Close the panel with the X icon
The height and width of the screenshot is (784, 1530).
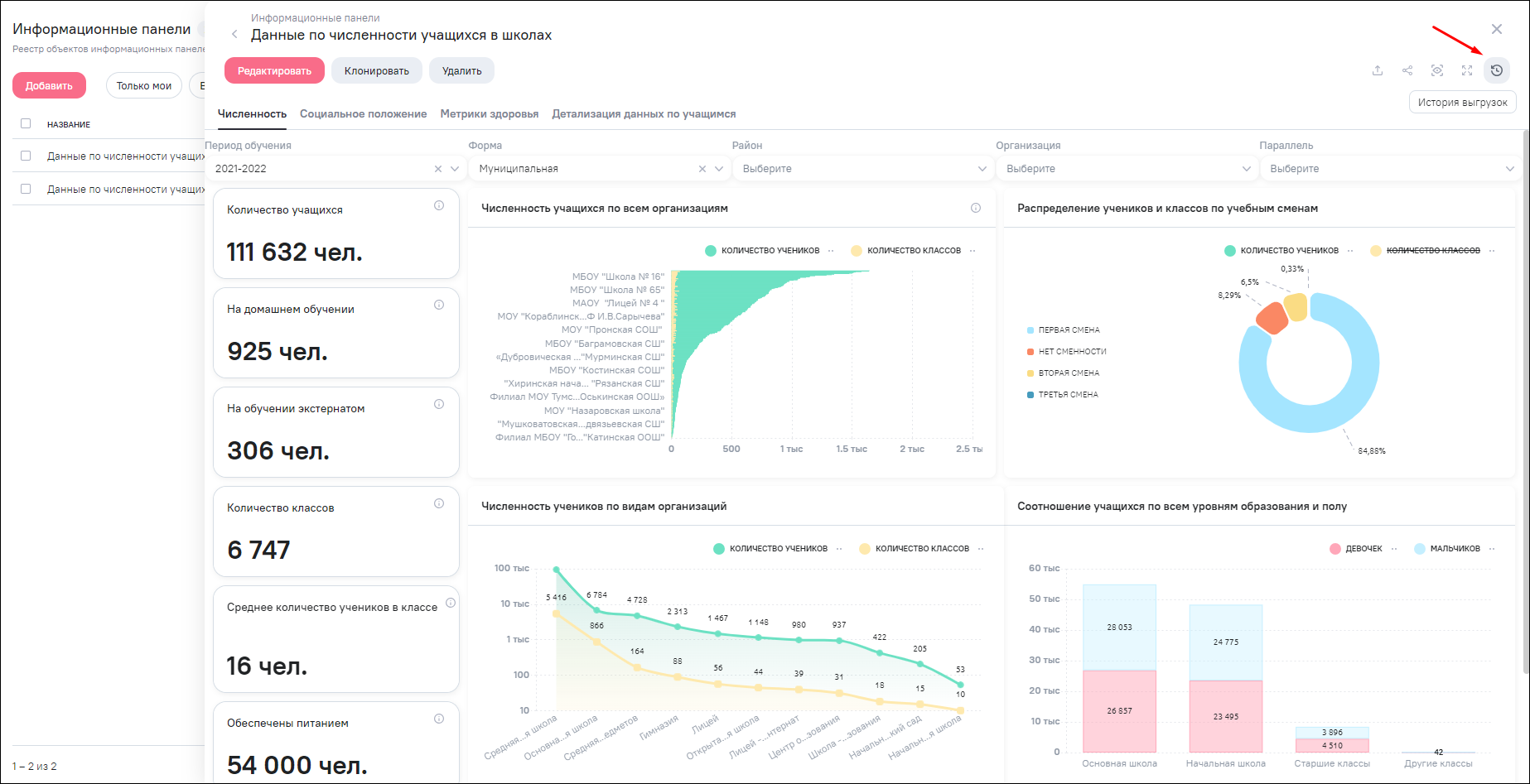(x=1497, y=29)
